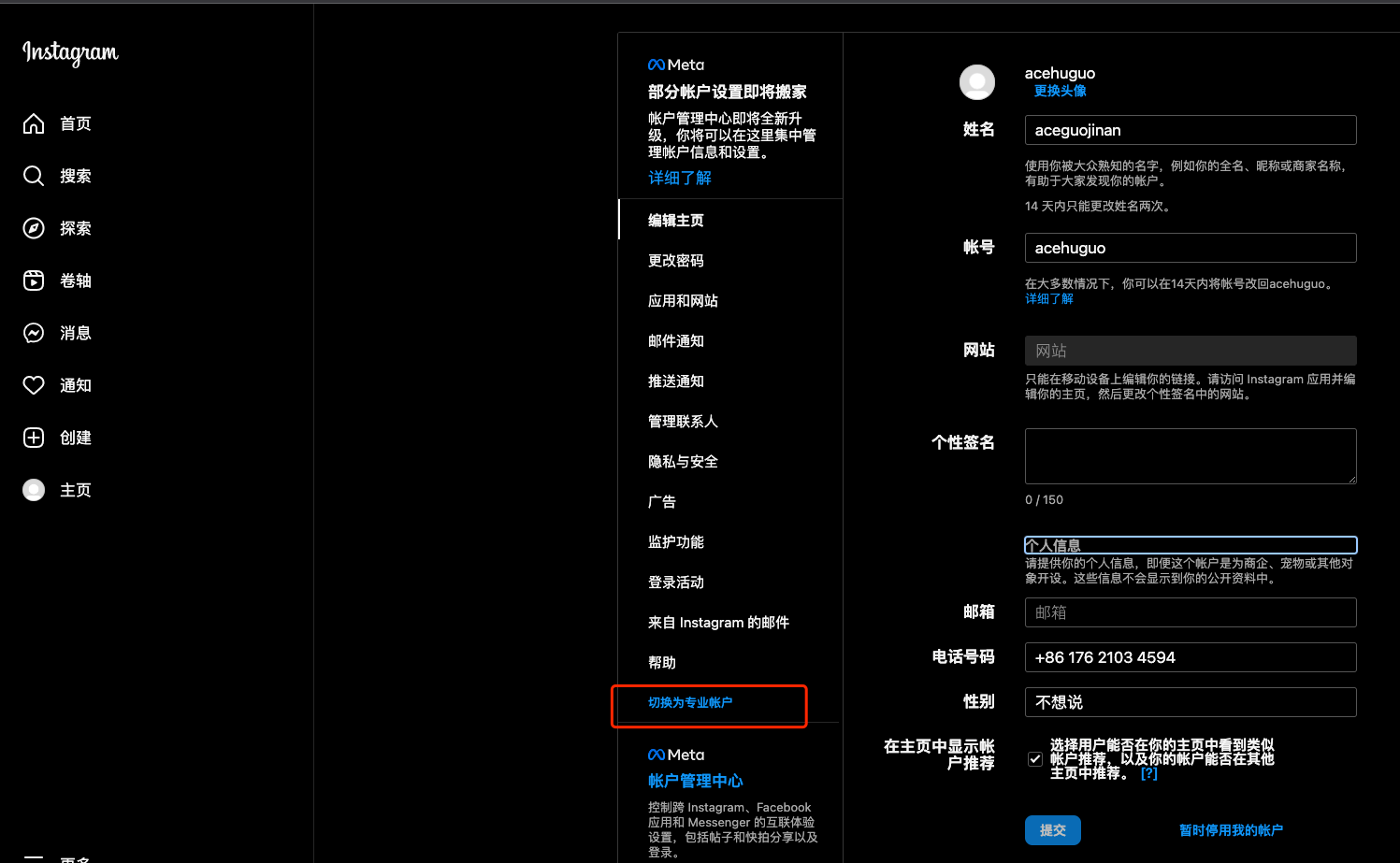Open 隐私与安全 settings
Viewport: 1400px width, 863px height.
coord(683,462)
